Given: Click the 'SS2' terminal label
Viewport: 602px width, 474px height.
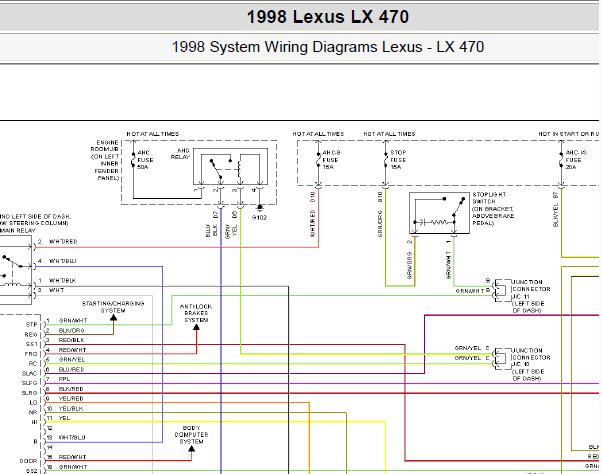Looking at the screenshot, I should pyautogui.click(x=31, y=471).
